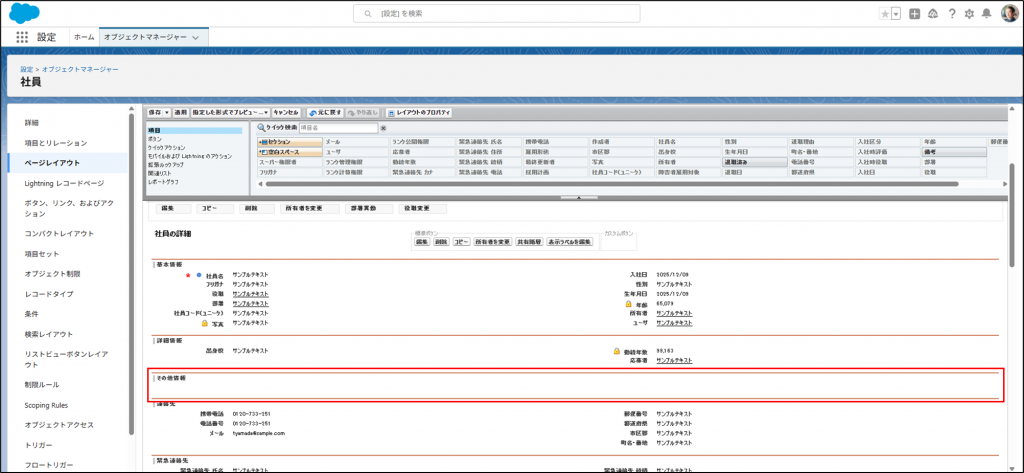Click the 設定 breadcrumb link

(x=27, y=69)
